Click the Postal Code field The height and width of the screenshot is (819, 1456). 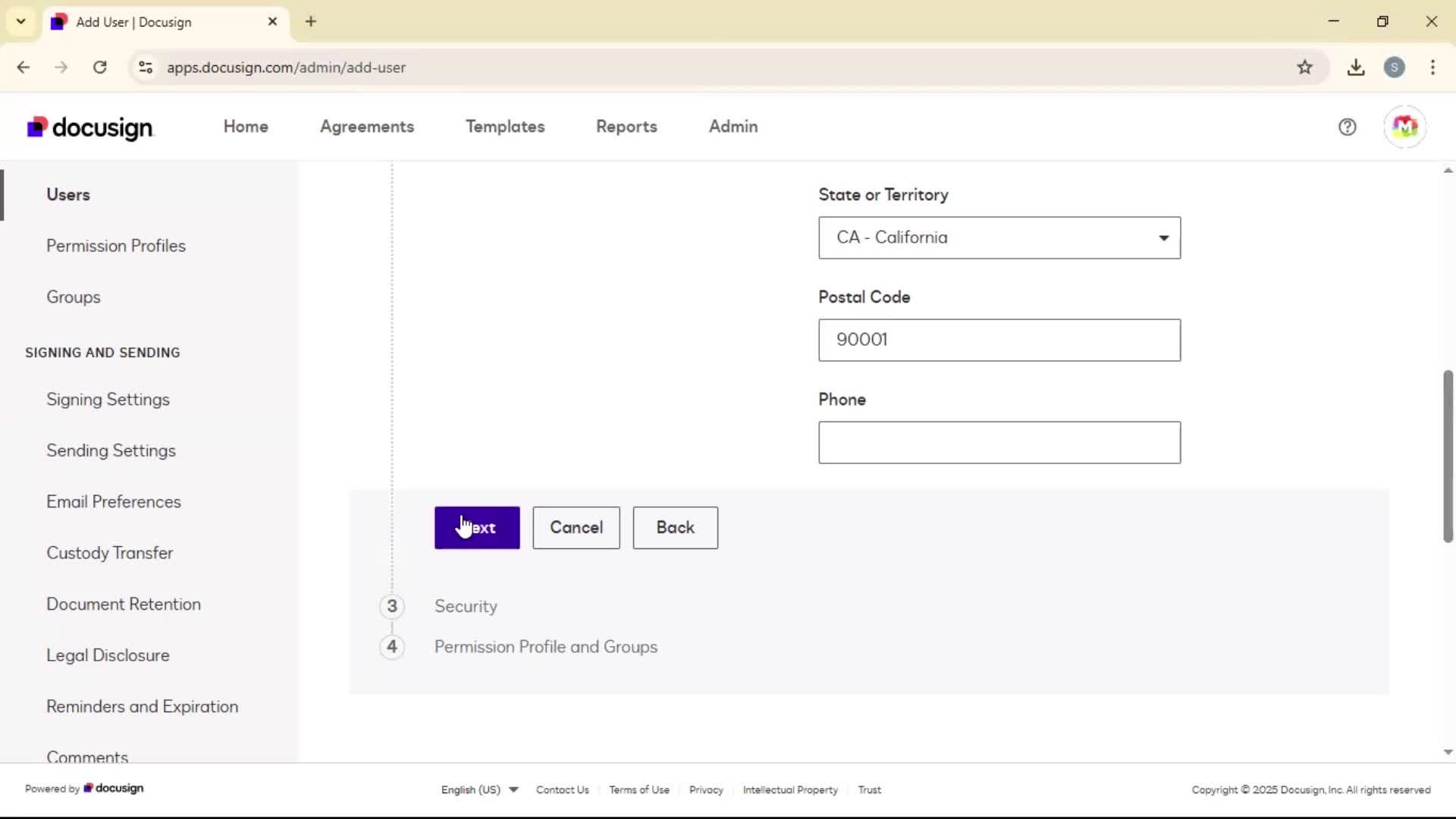point(999,340)
